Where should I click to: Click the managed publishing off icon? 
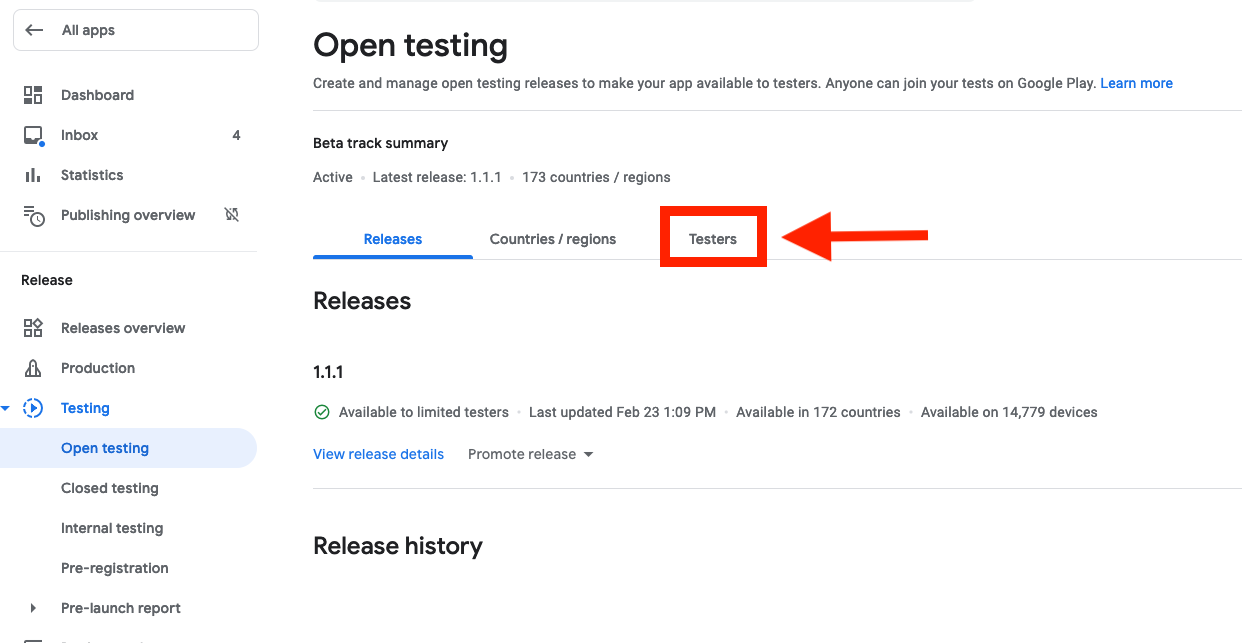232,215
